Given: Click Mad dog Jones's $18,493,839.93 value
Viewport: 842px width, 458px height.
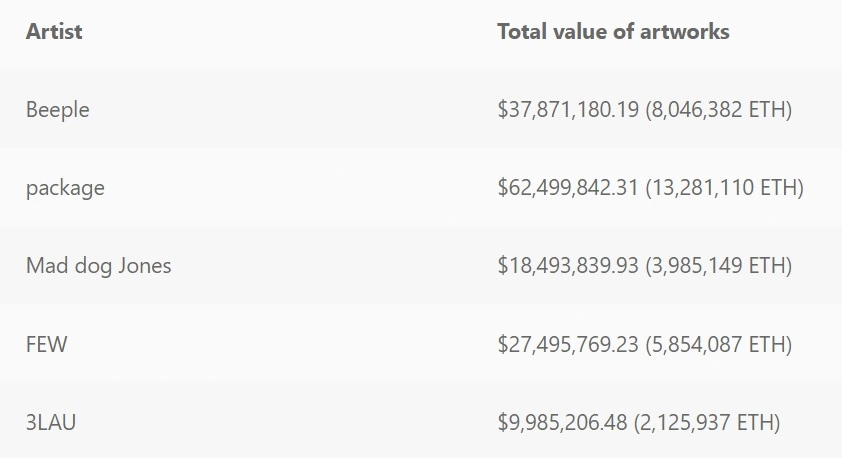Looking at the screenshot, I should 568,266.
